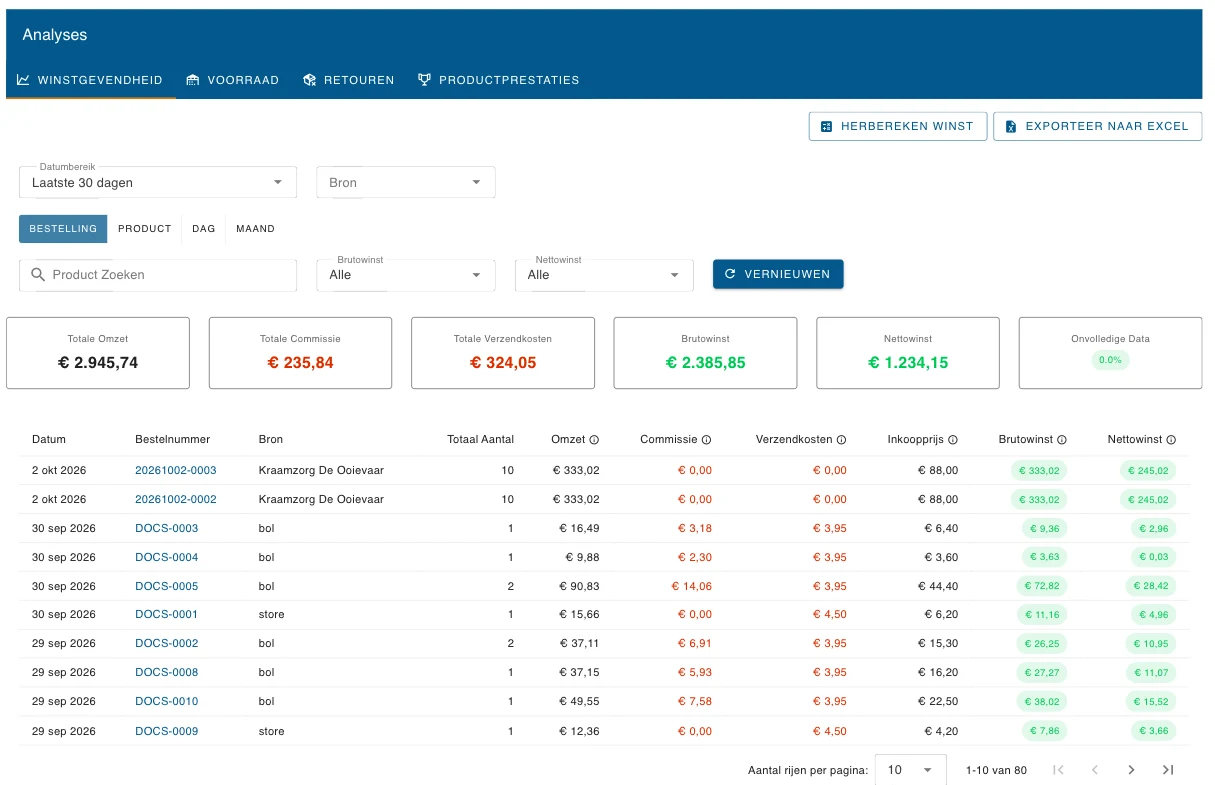Click the info icon next to Inkoopprijs header
Image resolution: width=1215 pixels, height=785 pixels.
point(953,440)
